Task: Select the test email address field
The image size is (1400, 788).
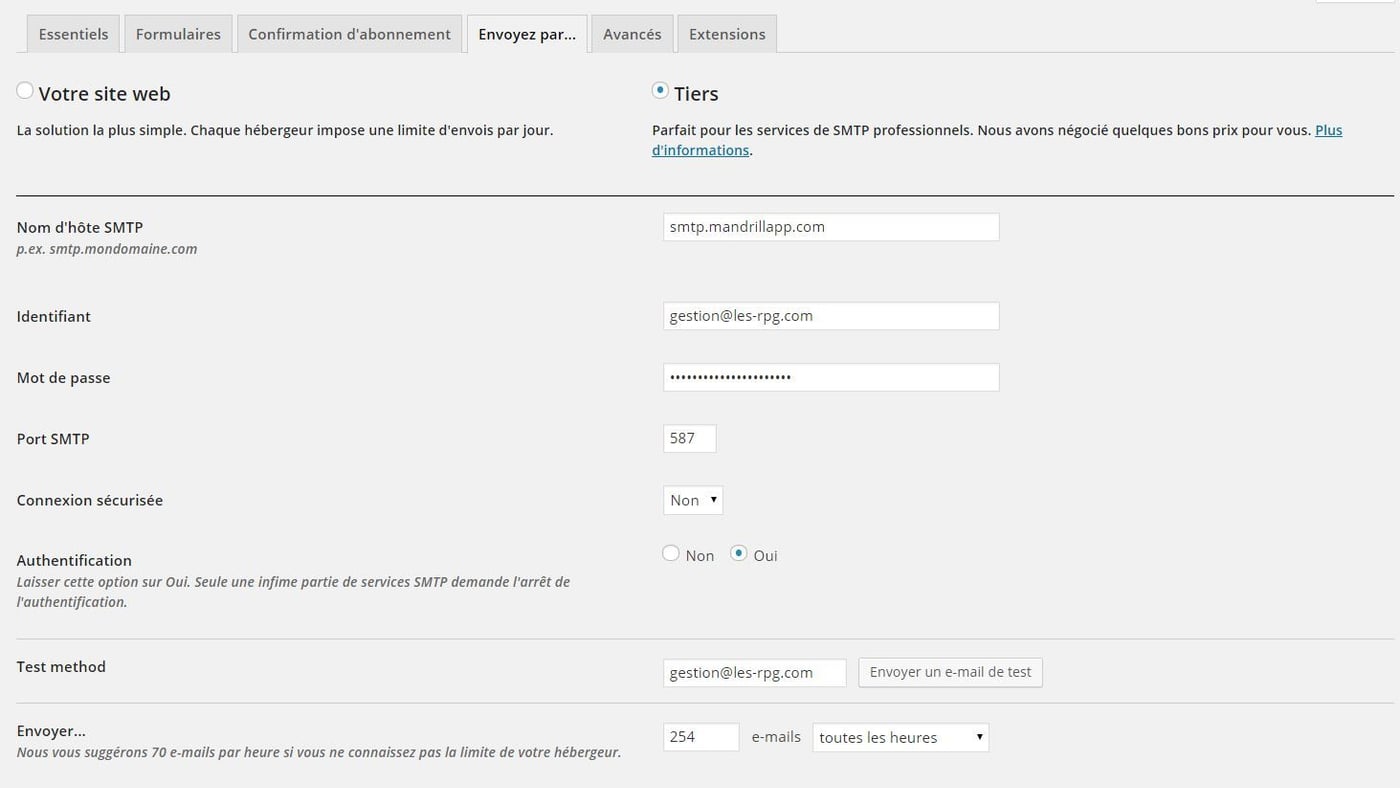Action: tap(755, 672)
